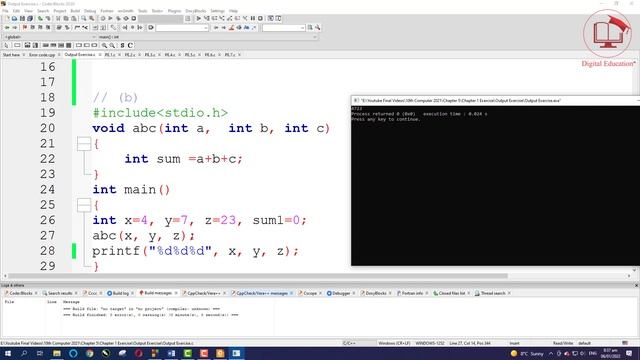
Task: Open the Build menu
Action: click(x=76, y=11)
